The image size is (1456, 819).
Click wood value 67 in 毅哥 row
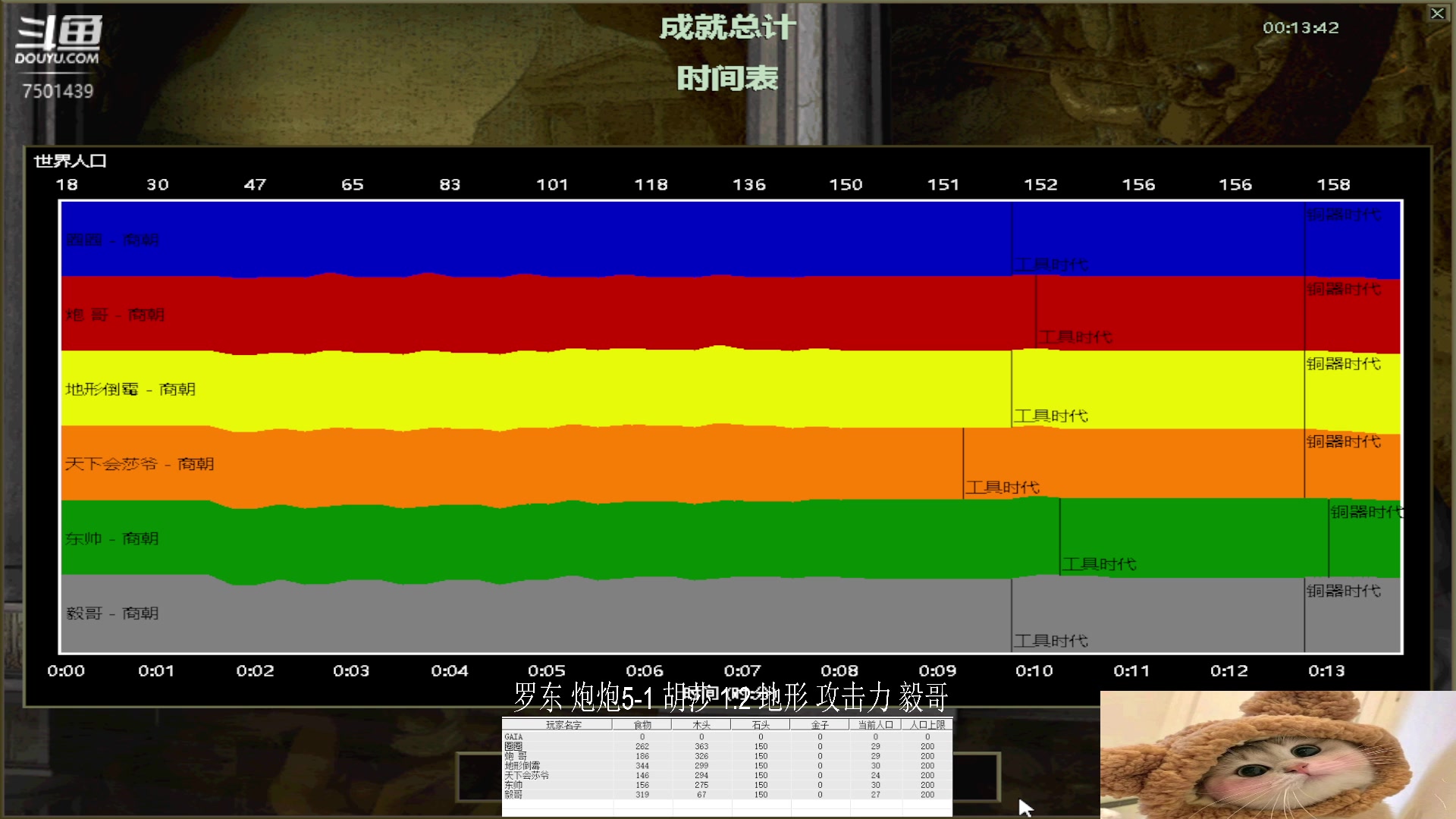pyautogui.click(x=701, y=795)
